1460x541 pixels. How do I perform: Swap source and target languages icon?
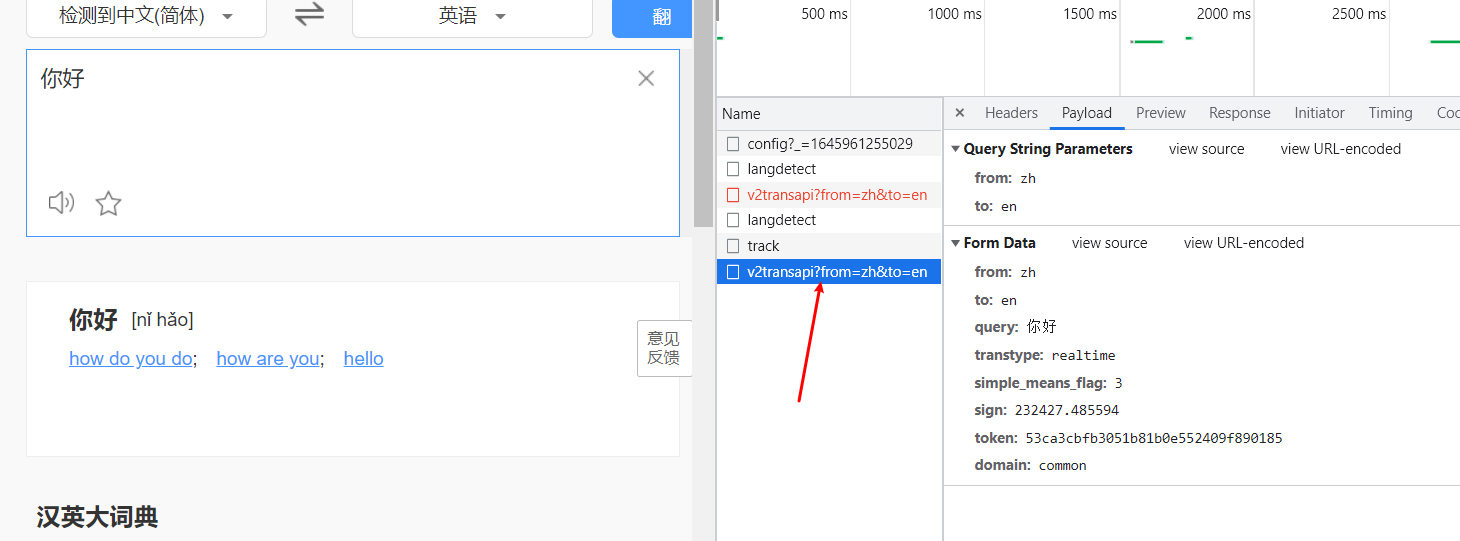309,15
